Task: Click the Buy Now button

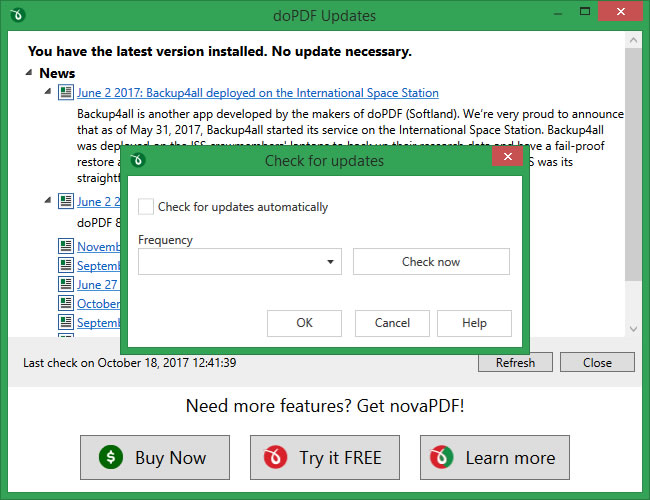Action: [155, 458]
